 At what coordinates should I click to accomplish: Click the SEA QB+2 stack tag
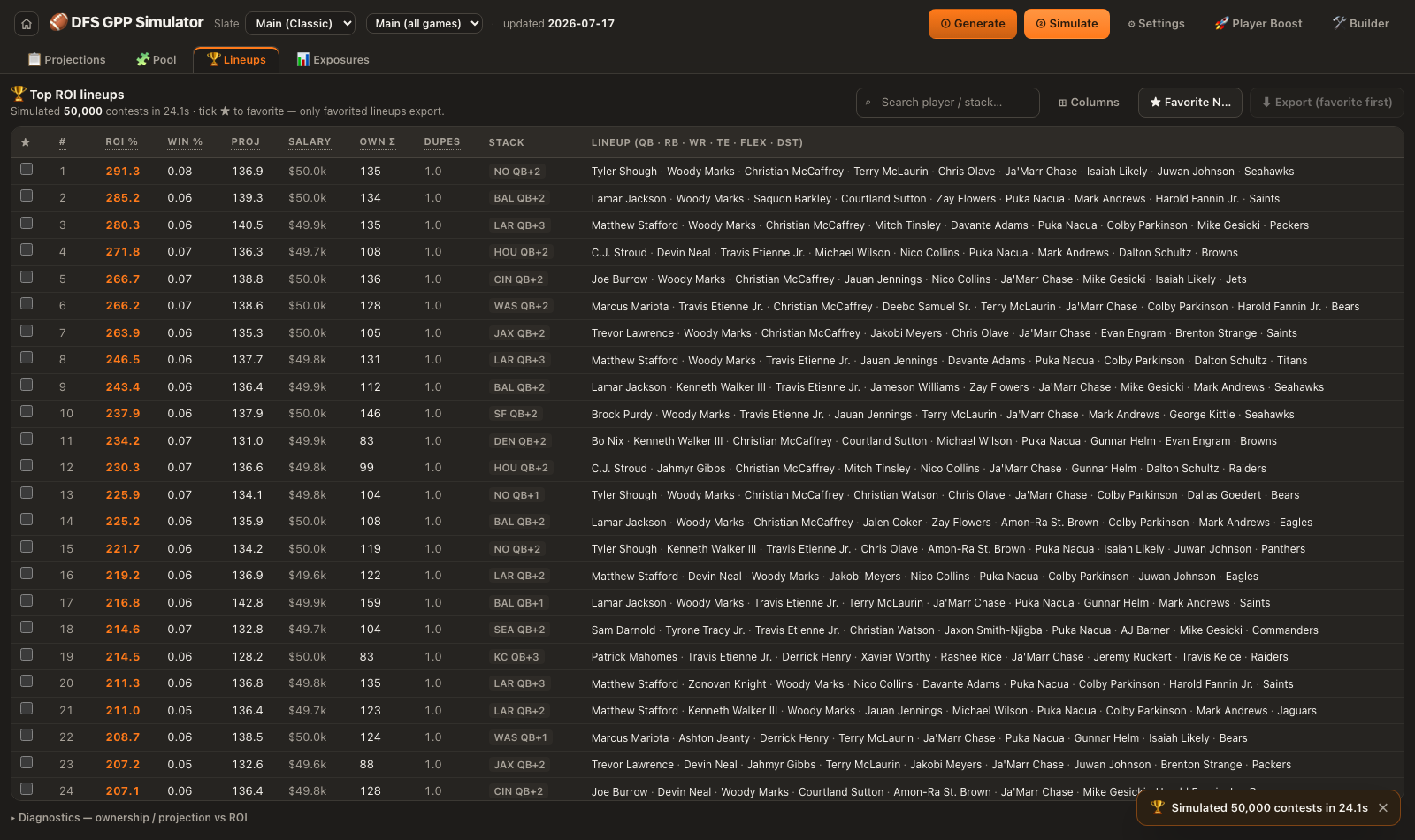click(x=519, y=630)
